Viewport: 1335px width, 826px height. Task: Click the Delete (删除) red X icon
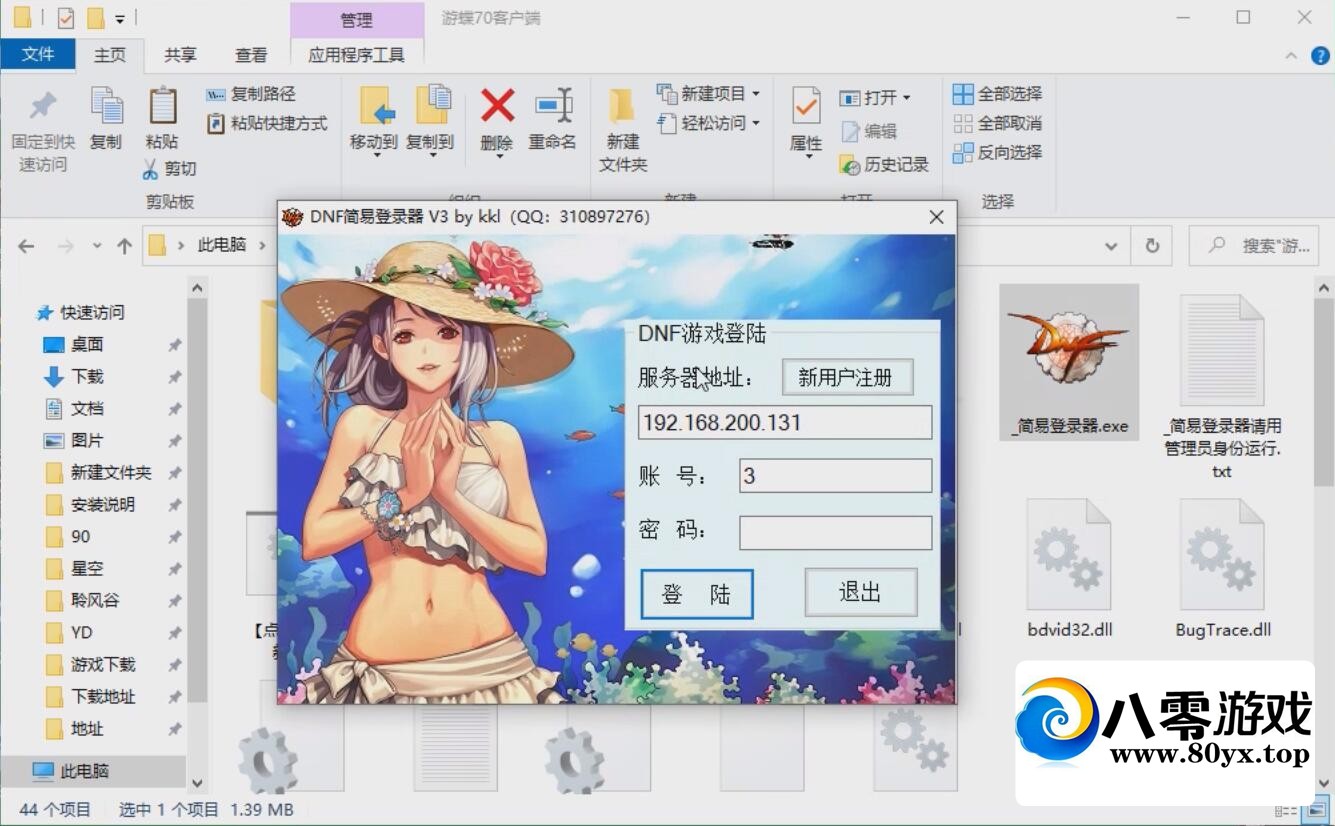pos(497,106)
